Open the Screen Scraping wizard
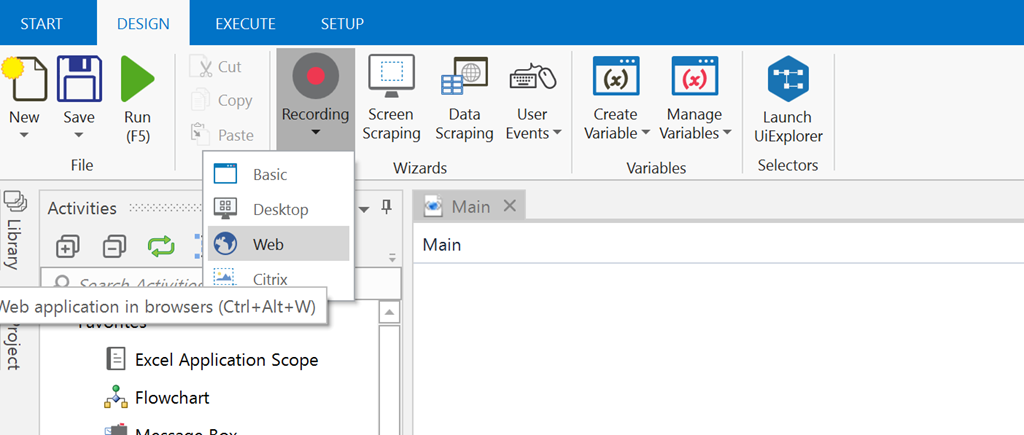 (x=391, y=98)
